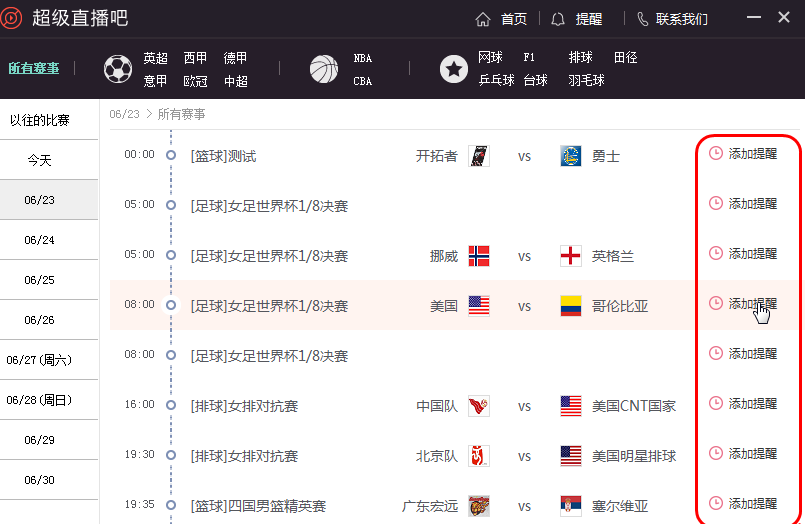Click the 16:00 timeline marker circle
This screenshot has height=524, width=805.
(171, 405)
